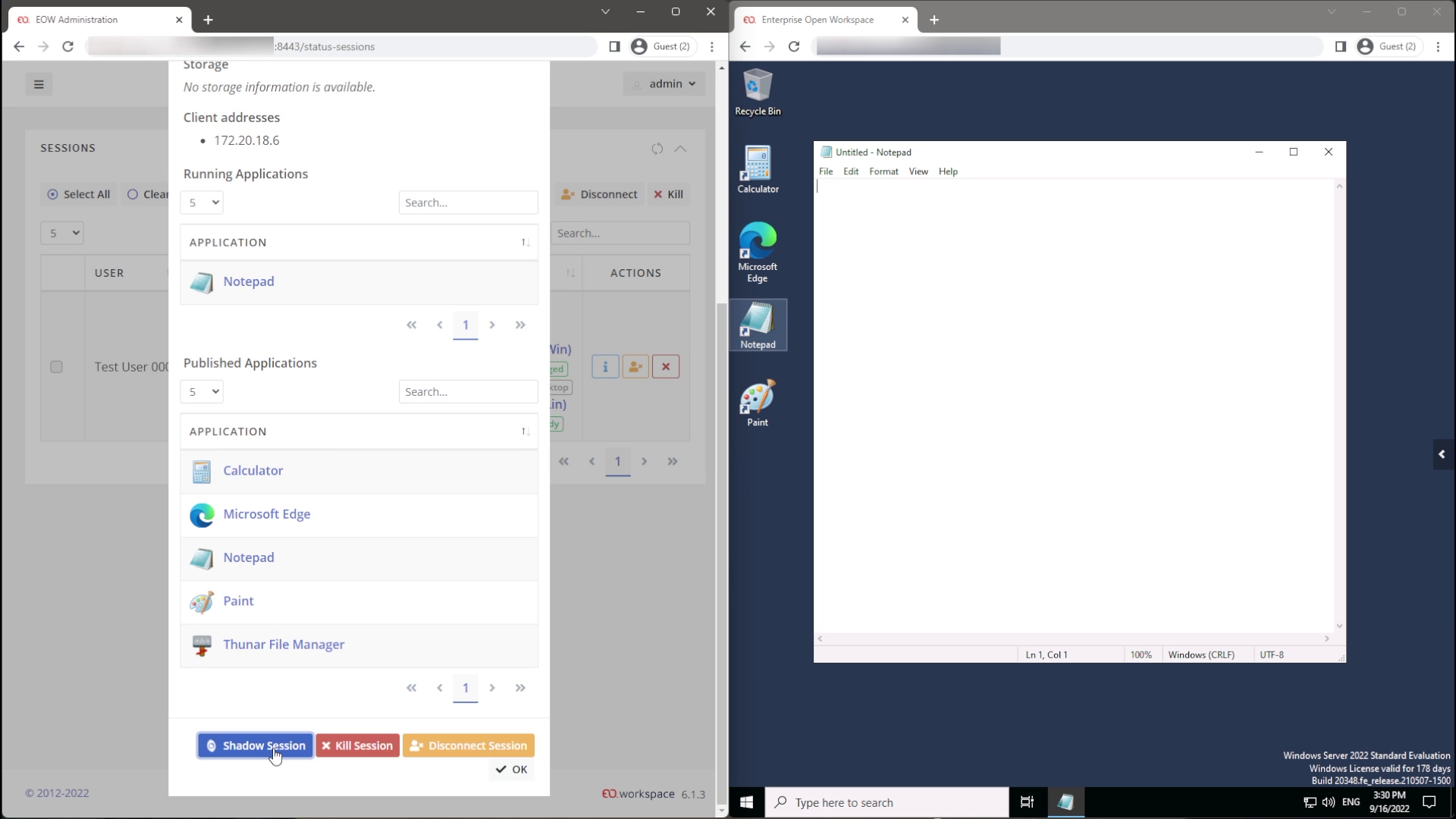The height and width of the screenshot is (819, 1456).
Task: Click the red kill action icon
Action: (666, 367)
